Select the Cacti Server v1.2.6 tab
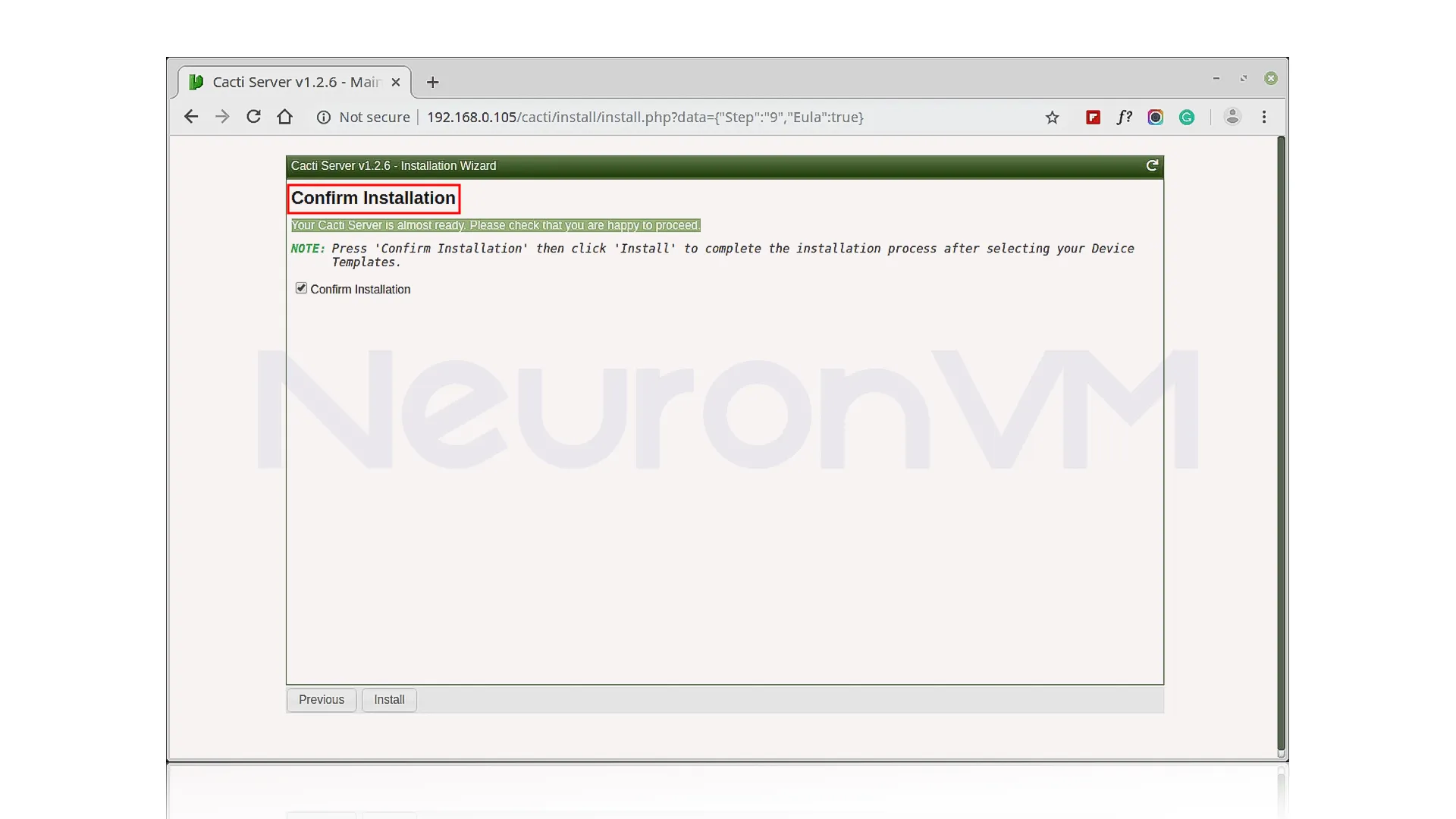The image size is (1456, 819). 294,82
